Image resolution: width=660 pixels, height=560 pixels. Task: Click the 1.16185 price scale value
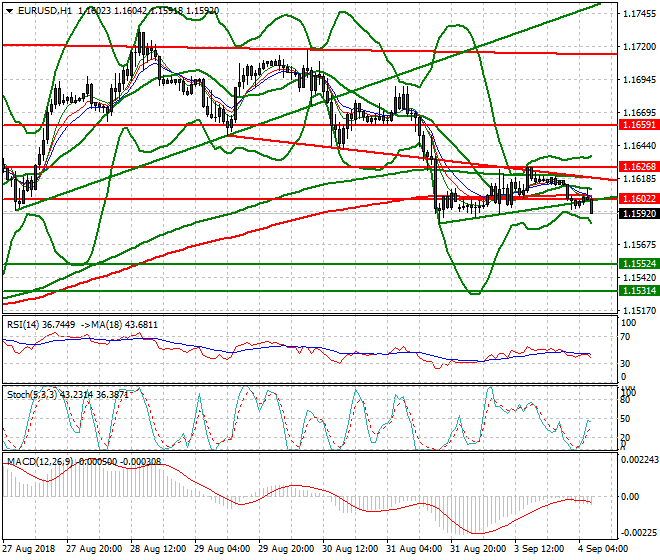pyautogui.click(x=639, y=179)
